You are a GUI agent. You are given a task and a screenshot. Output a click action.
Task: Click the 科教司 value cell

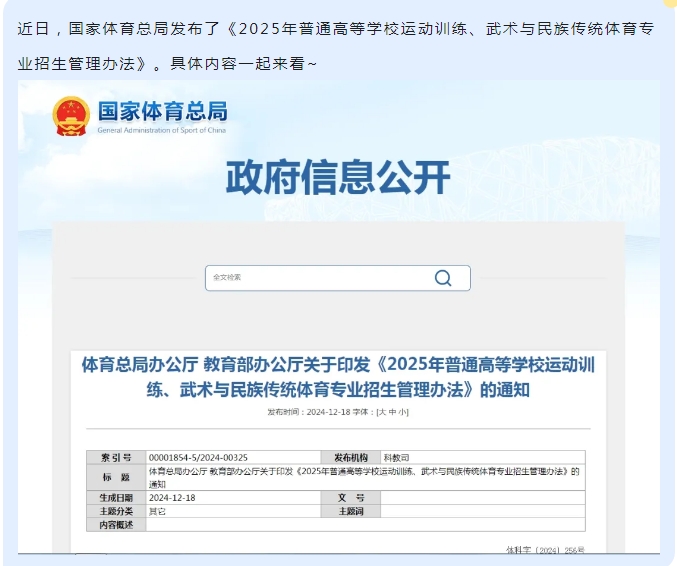point(483,458)
